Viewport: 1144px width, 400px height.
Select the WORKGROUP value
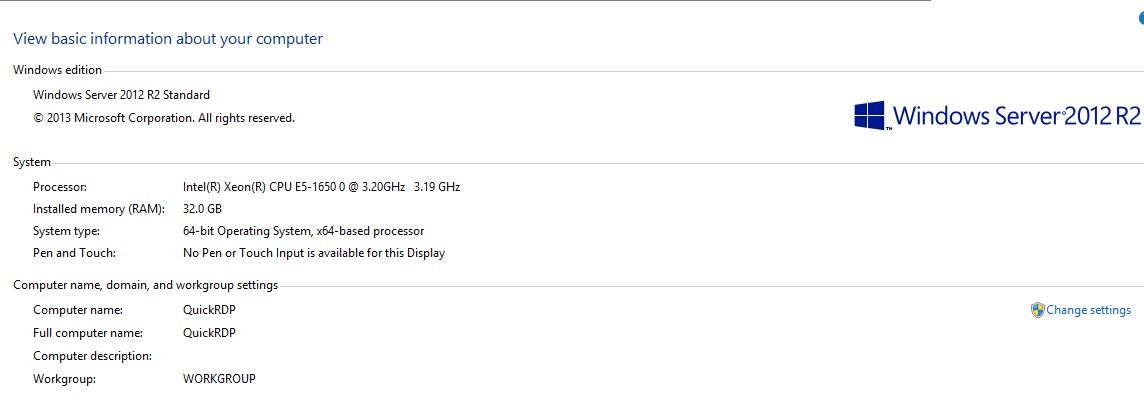219,379
